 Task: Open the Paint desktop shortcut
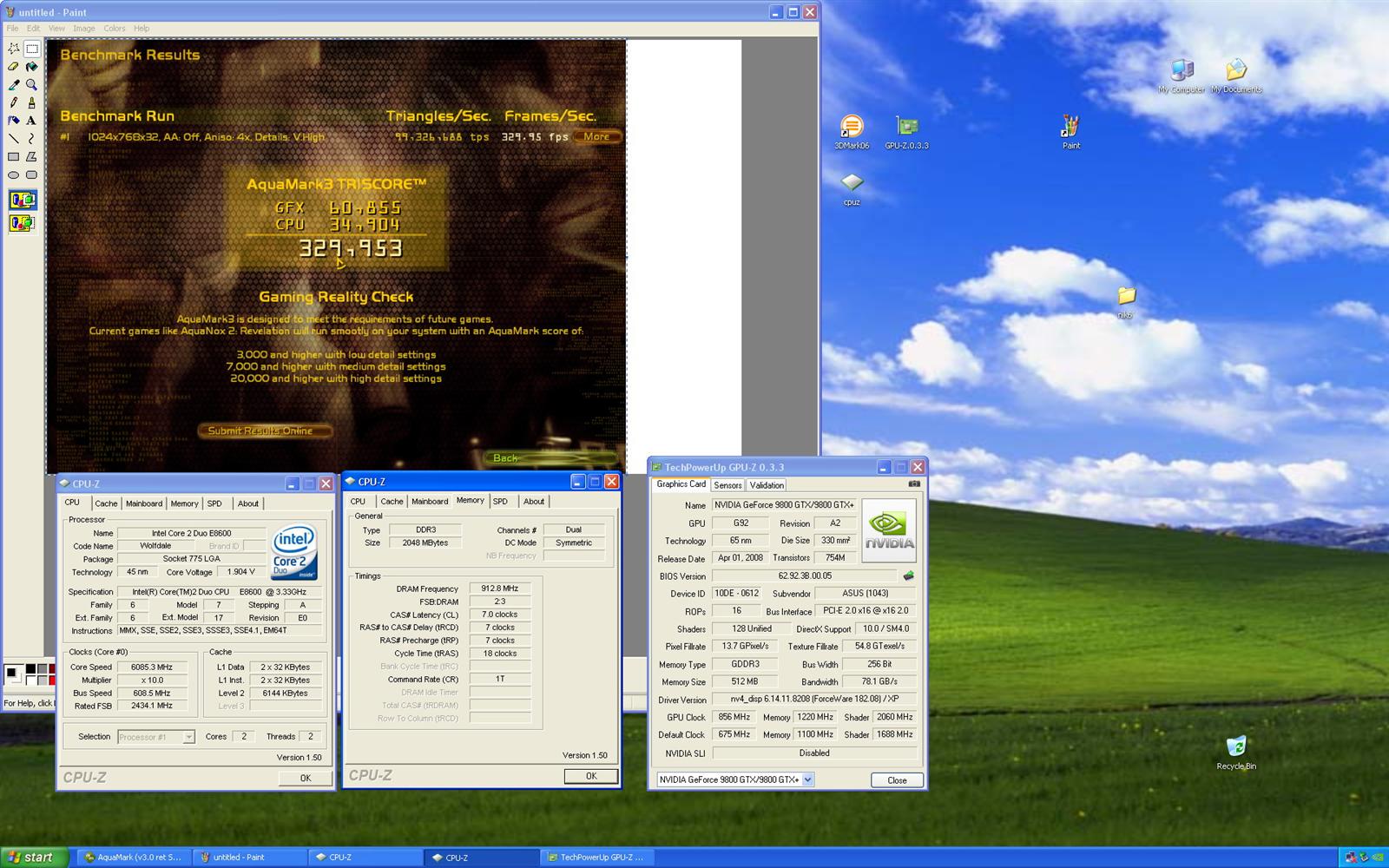(x=1070, y=133)
